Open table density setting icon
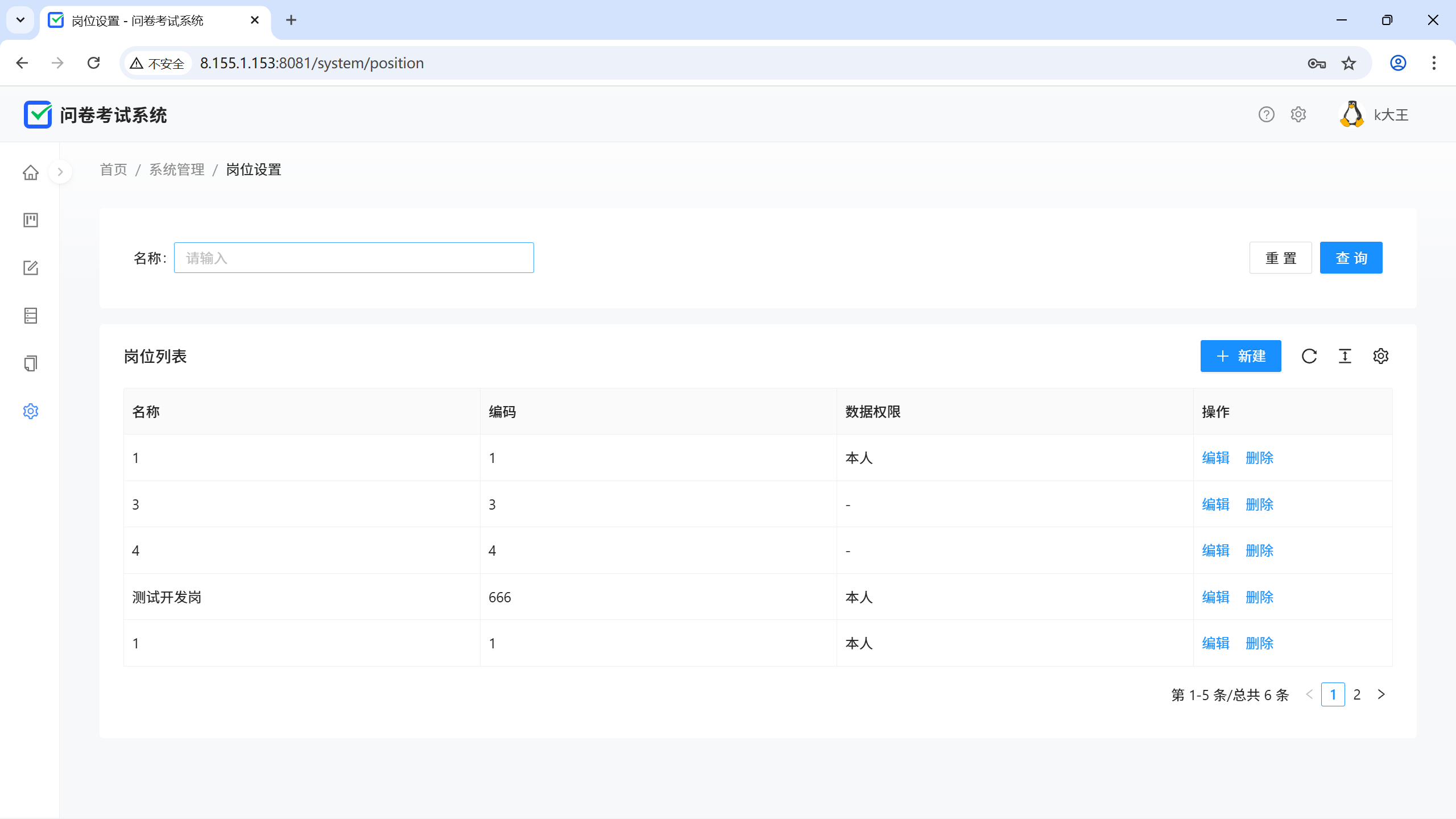The height and width of the screenshot is (819, 1456). [x=1345, y=356]
